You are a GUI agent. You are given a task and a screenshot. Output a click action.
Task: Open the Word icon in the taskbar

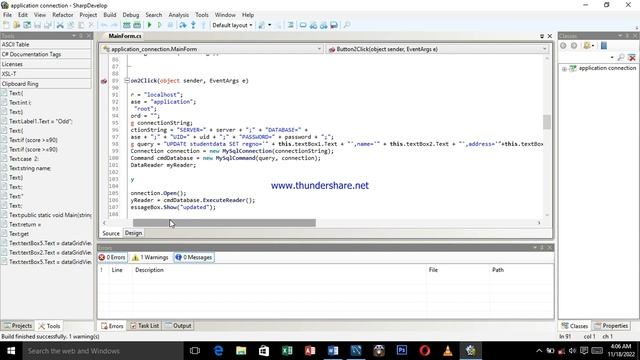pos(333,351)
